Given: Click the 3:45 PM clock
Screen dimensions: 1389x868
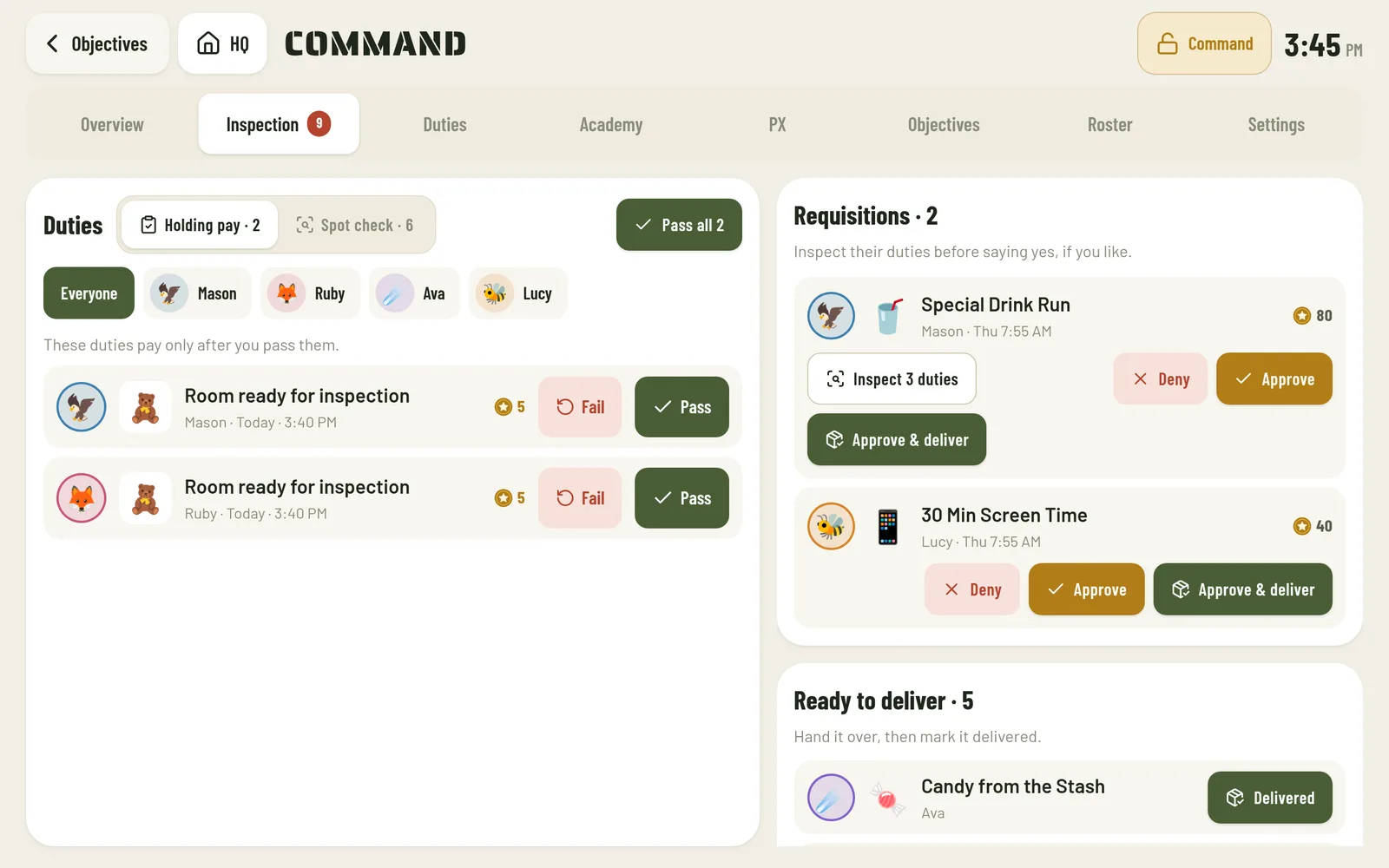Looking at the screenshot, I should (x=1322, y=45).
